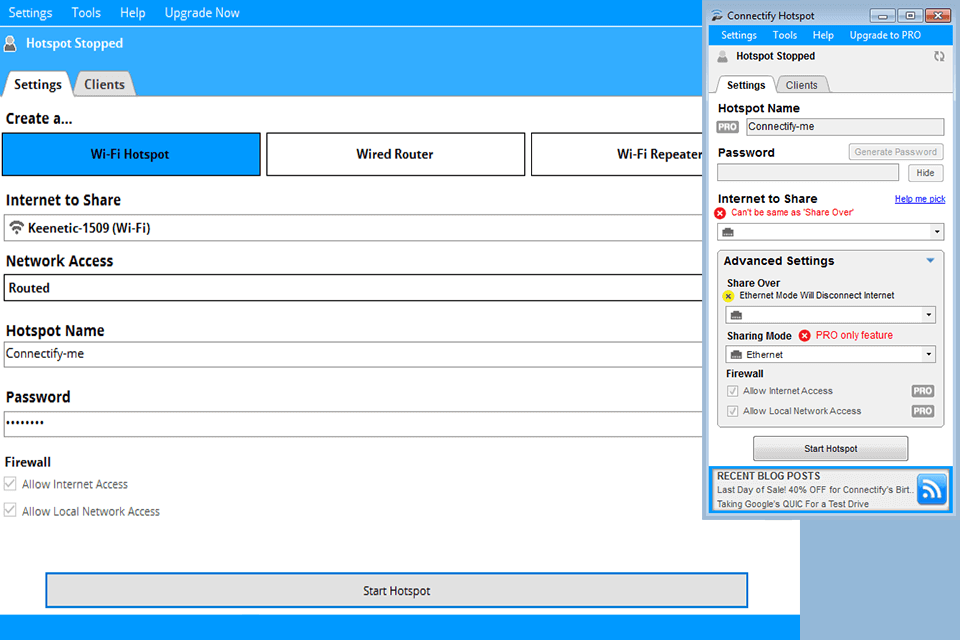Open blog post Taking Google's QUIC

(x=793, y=504)
